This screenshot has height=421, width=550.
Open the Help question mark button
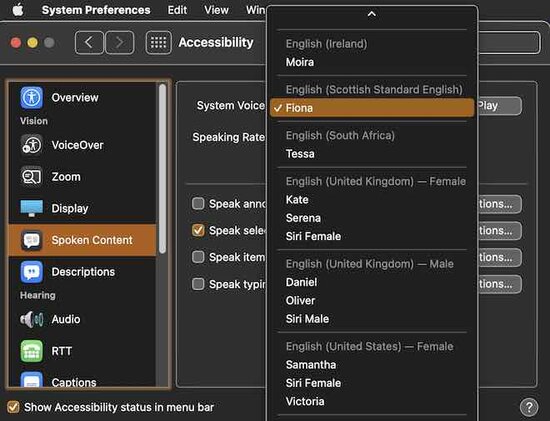(529, 407)
